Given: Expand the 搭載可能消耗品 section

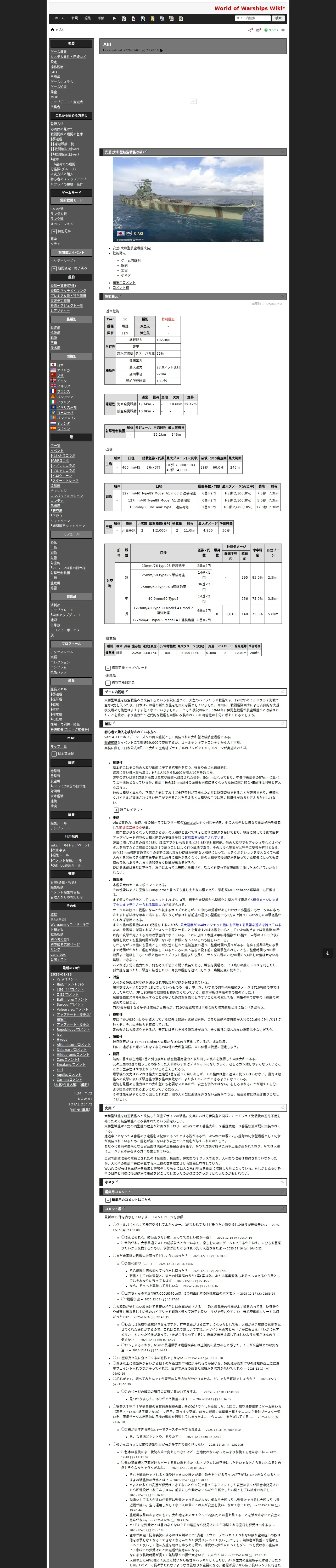Looking at the screenshot, I should pyautogui.click(x=107, y=683).
